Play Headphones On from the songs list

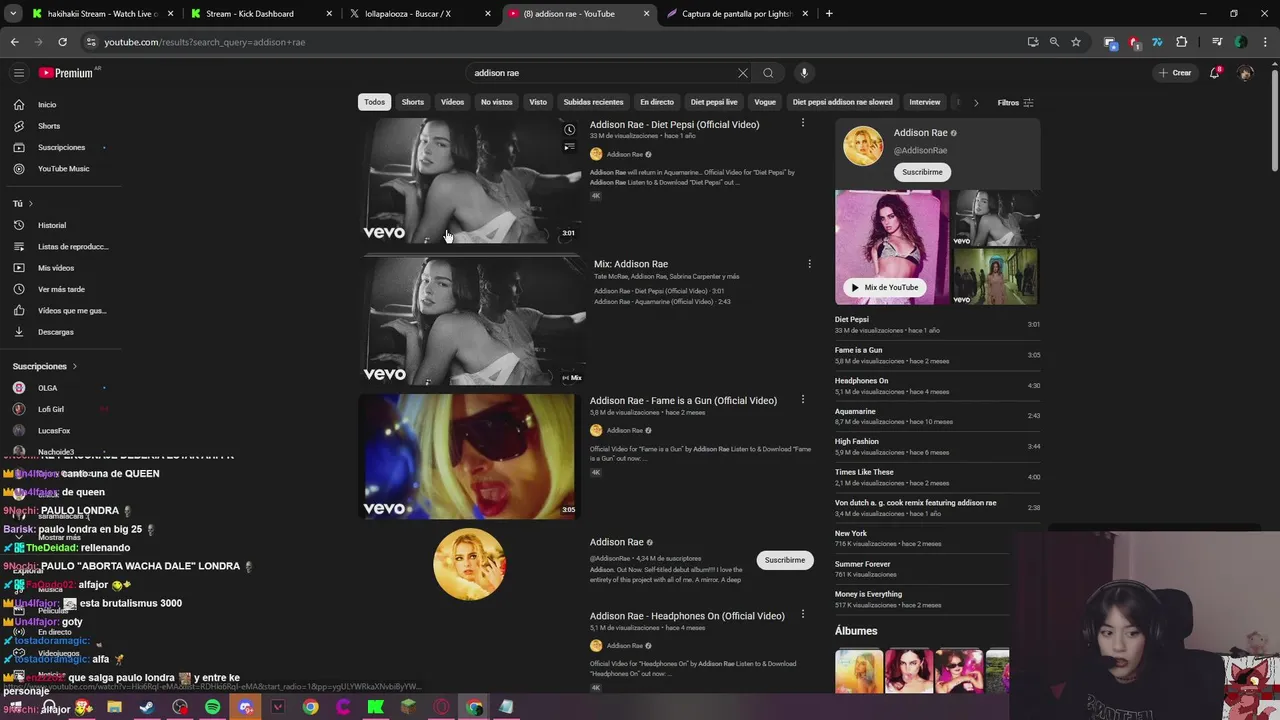[937, 386]
